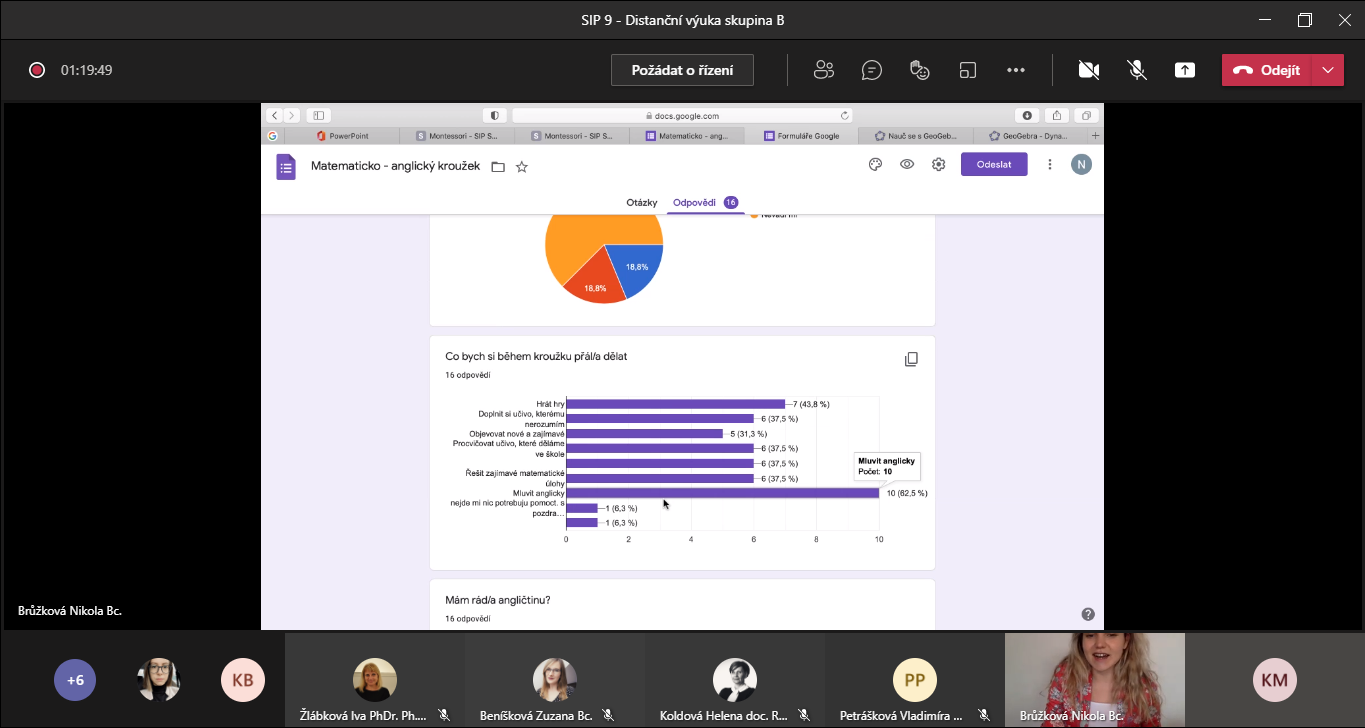Screen dimensions: 1365x728
Task: Switch to the Nauč se s GeoGeb… tab
Action: (916, 135)
